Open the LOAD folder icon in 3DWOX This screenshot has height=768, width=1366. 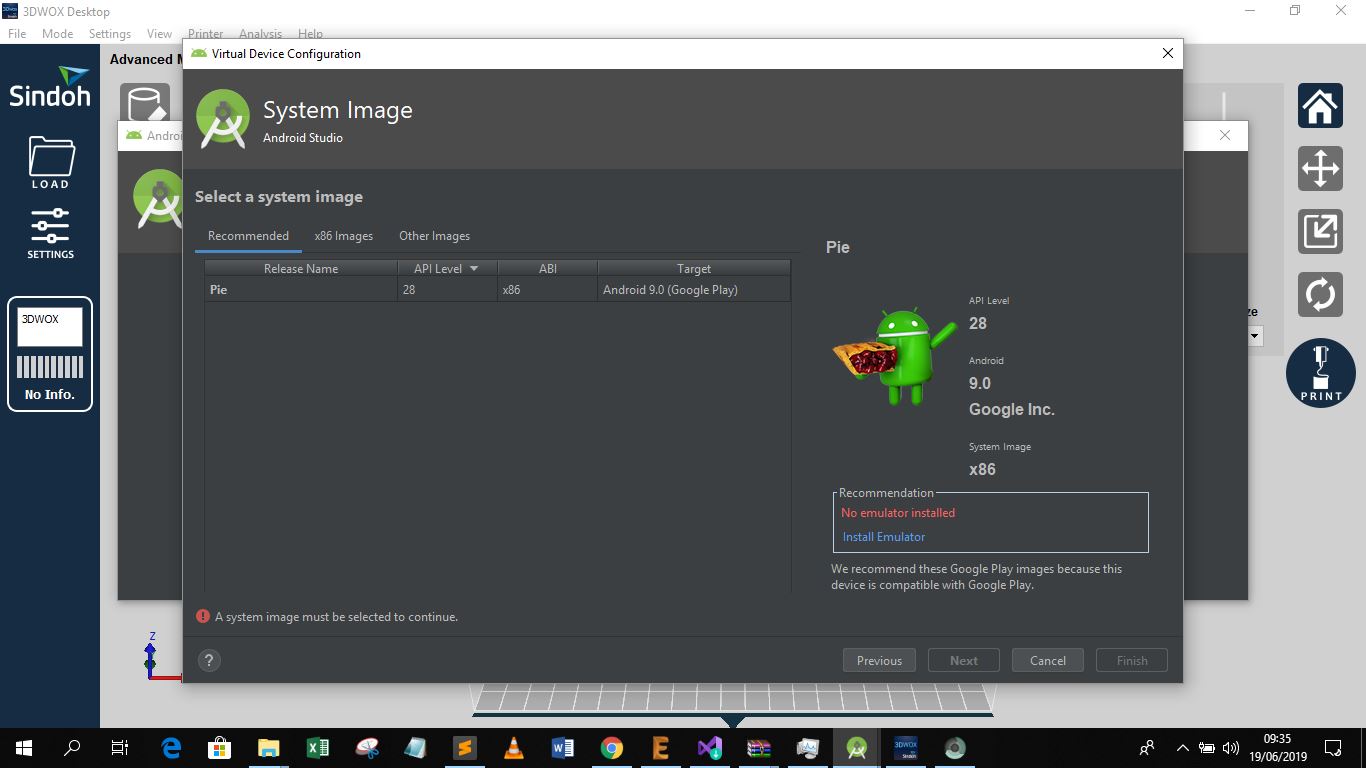pos(50,162)
